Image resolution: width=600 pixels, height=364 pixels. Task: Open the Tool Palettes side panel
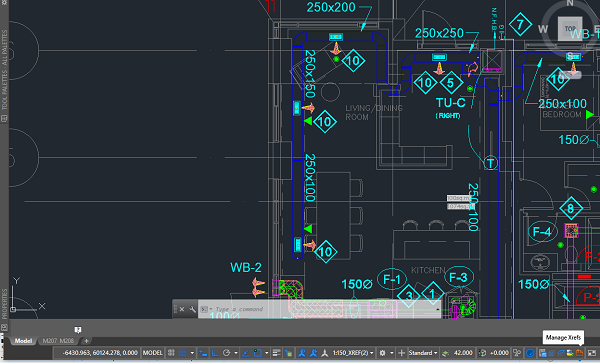(4, 70)
